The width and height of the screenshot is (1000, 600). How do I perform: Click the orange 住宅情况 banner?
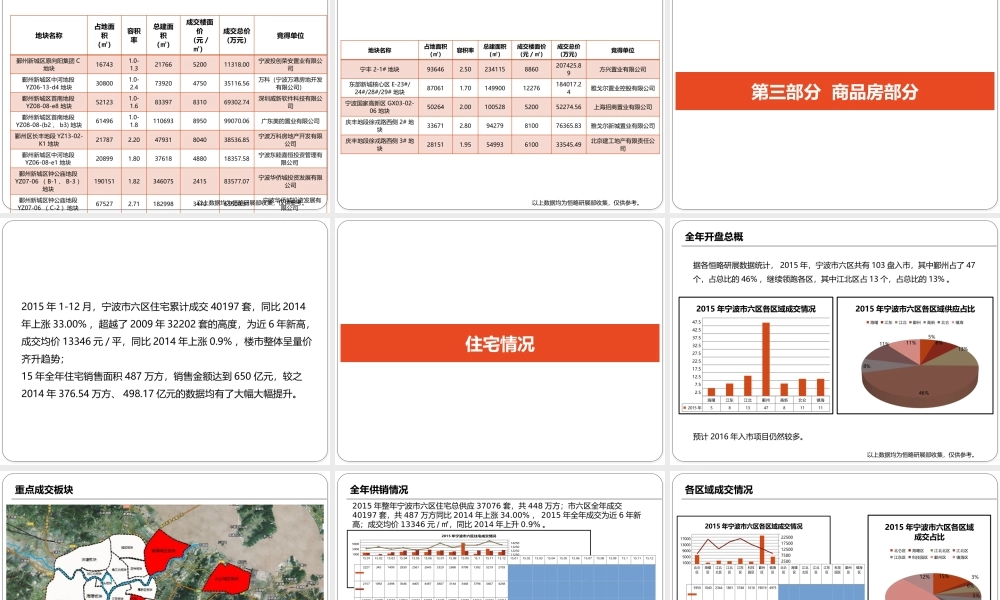point(499,343)
